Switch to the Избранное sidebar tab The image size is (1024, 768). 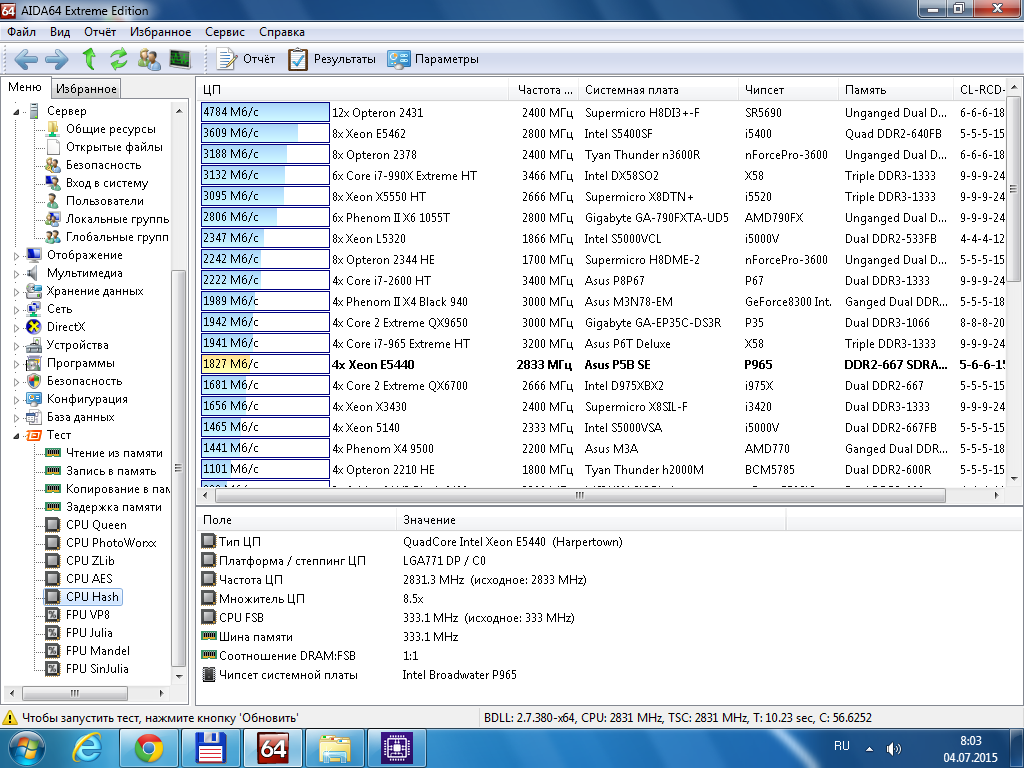(86, 88)
